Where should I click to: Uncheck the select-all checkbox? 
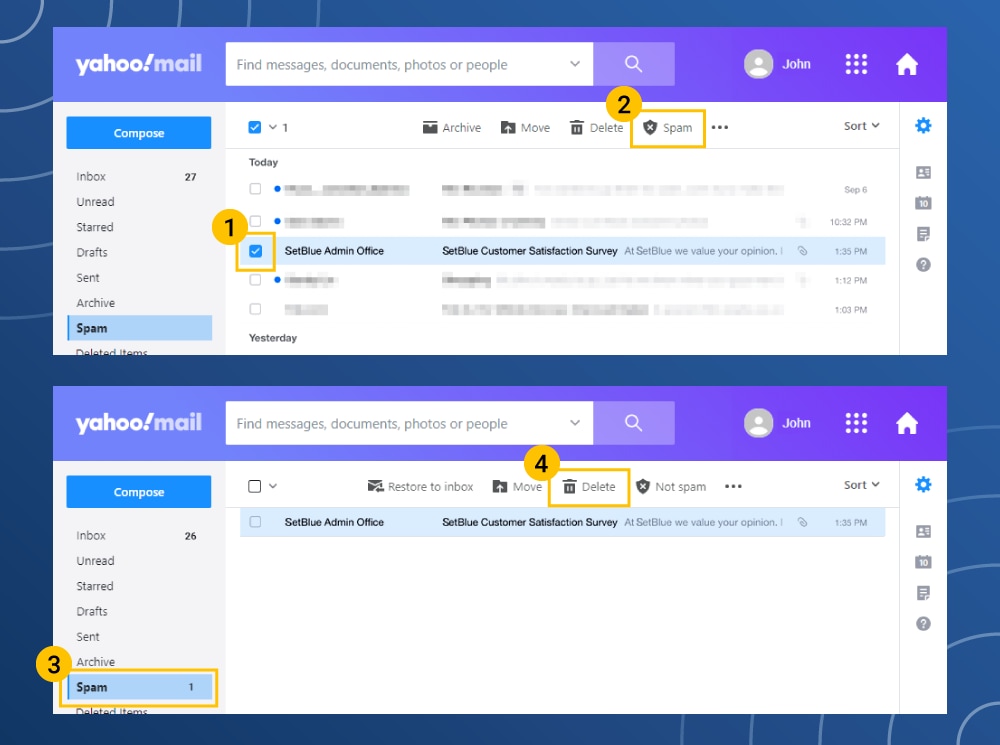(x=254, y=127)
